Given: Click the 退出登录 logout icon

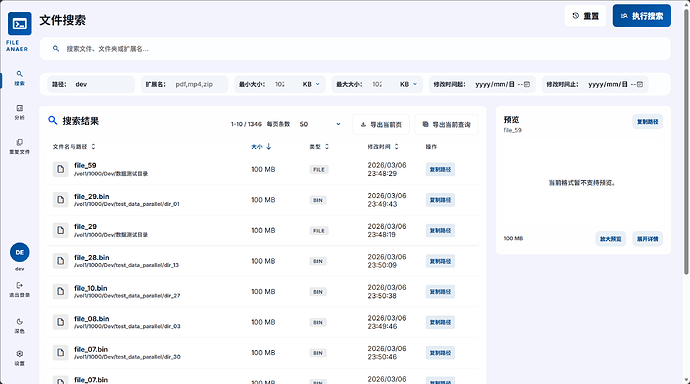Looking at the screenshot, I should click(x=19, y=285).
